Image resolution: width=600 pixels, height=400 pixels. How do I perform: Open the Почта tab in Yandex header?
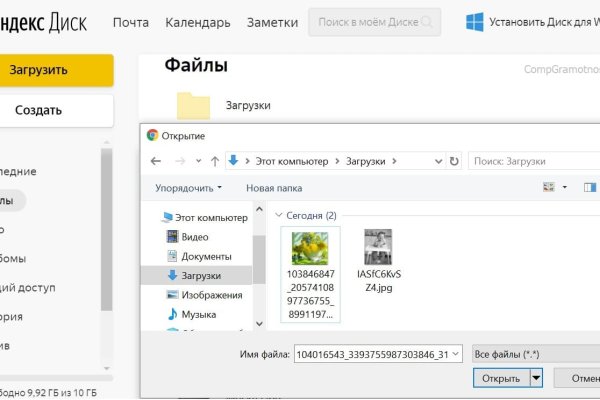click(131, 22)
